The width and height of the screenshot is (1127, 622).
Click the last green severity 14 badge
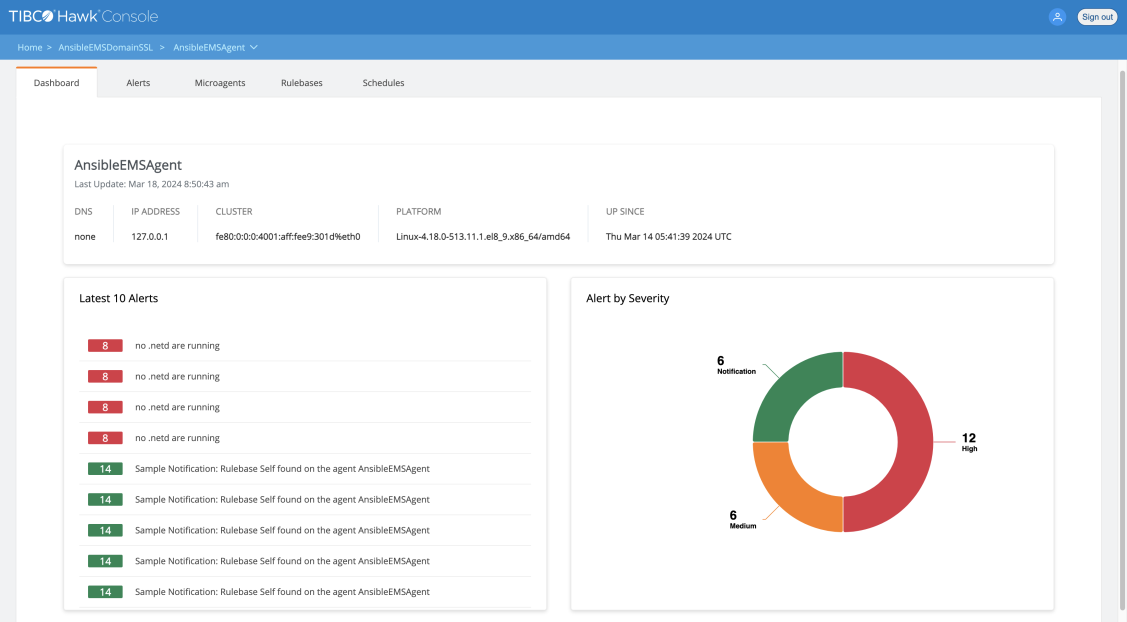click(x=105, y=592)
